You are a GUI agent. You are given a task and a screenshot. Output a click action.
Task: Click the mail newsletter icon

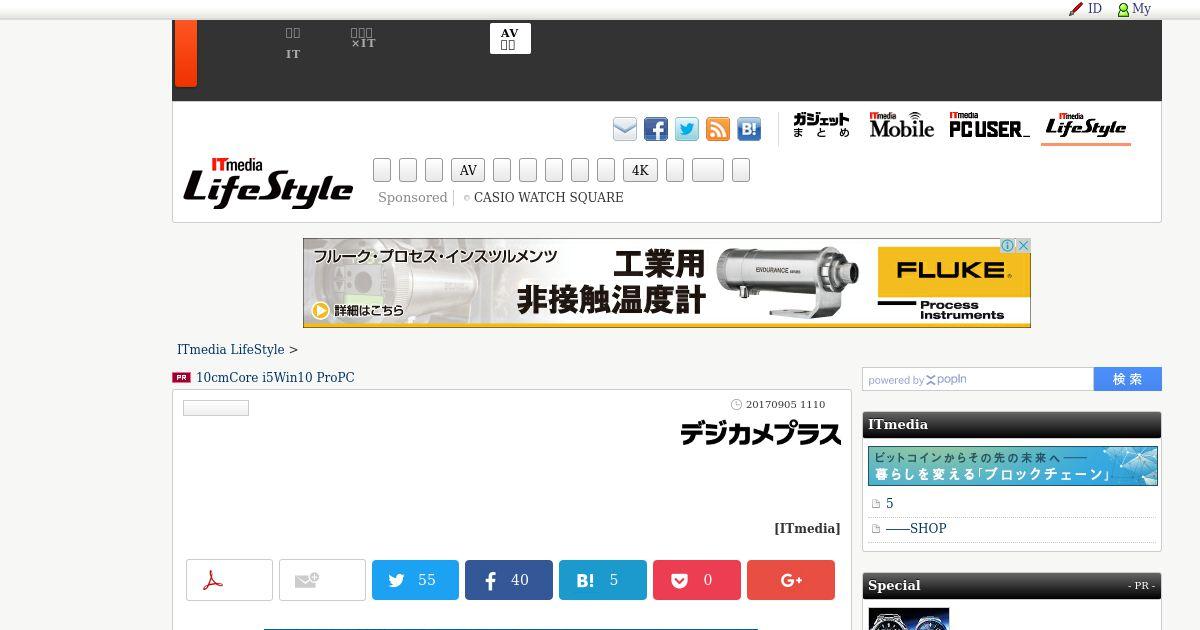(x=624, y=129)
